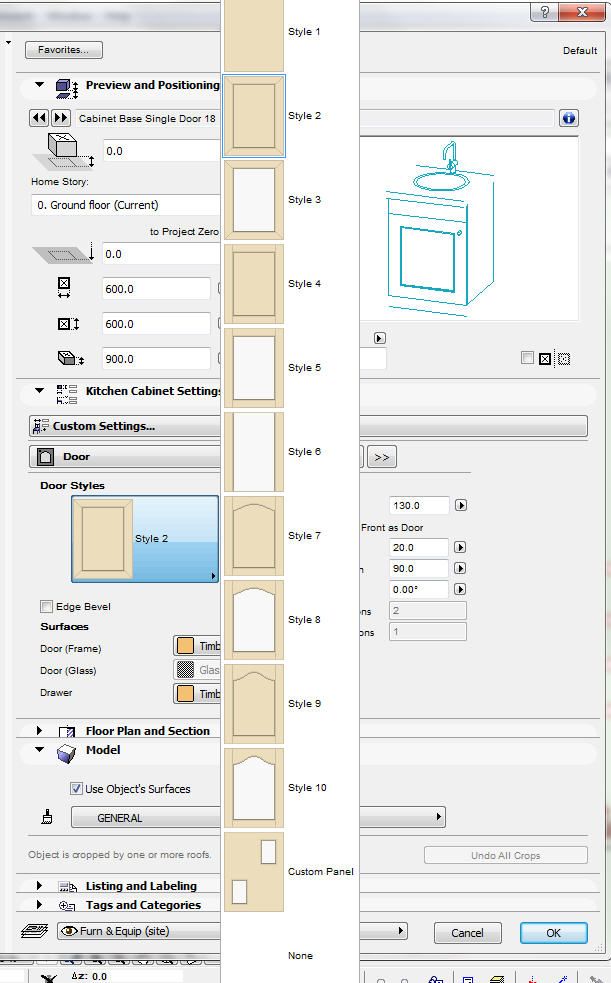Viewport: 611px width, 983px height.
Task: Open arrow beside angle field
Action: [x=460, y=589]
